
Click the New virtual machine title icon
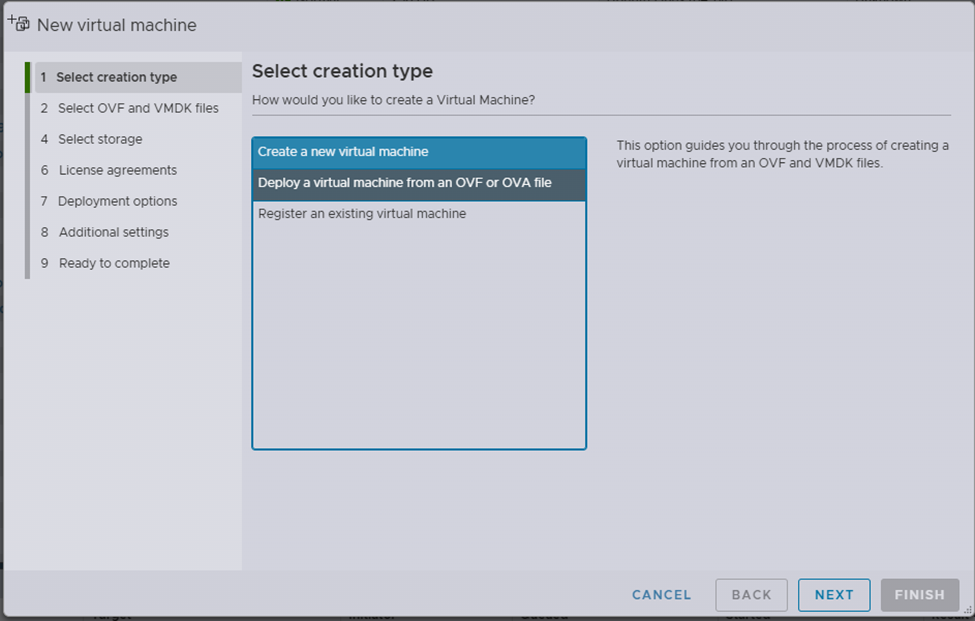18,23
